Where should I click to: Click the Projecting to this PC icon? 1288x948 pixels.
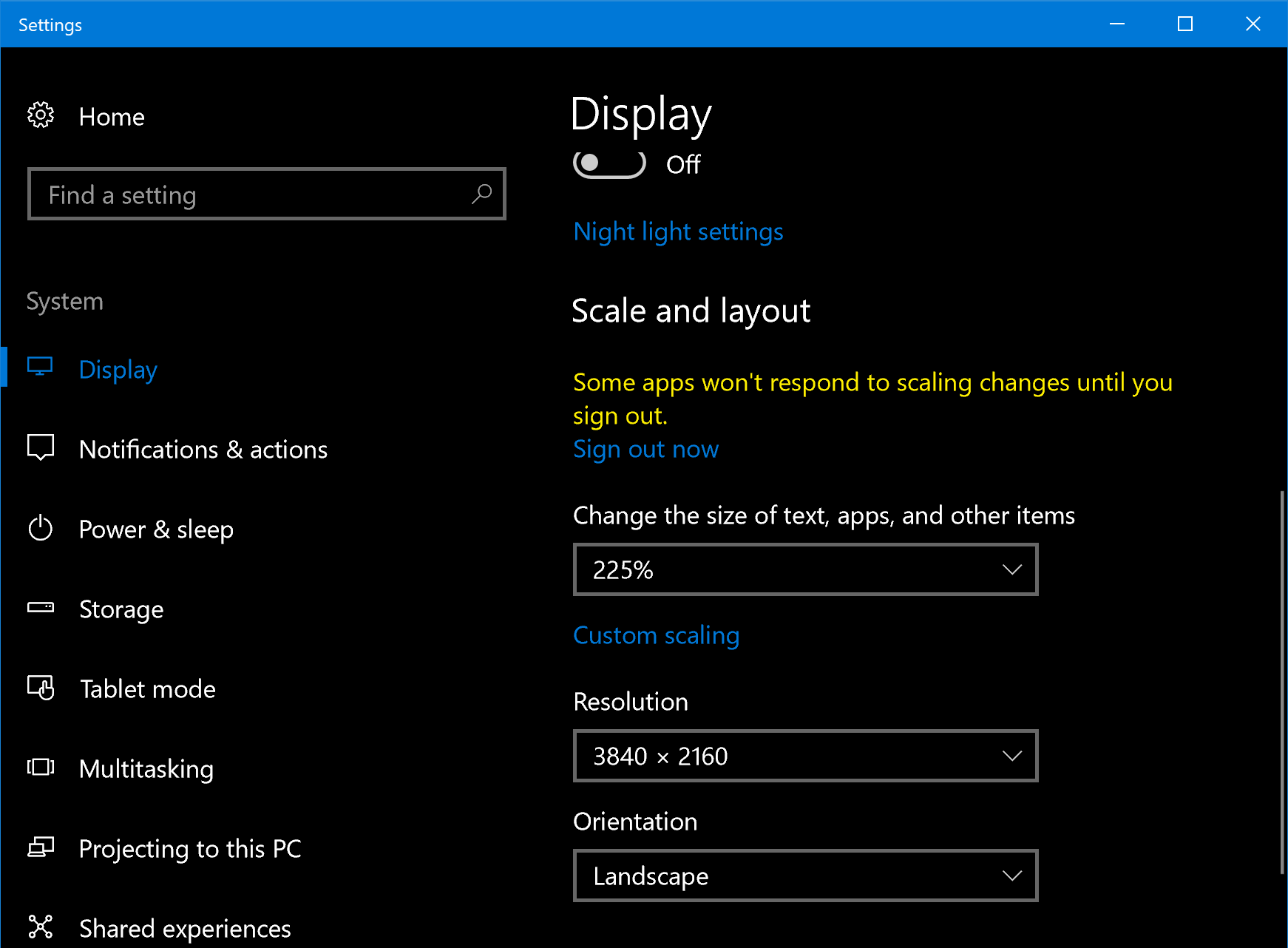[x=41, y=847]
